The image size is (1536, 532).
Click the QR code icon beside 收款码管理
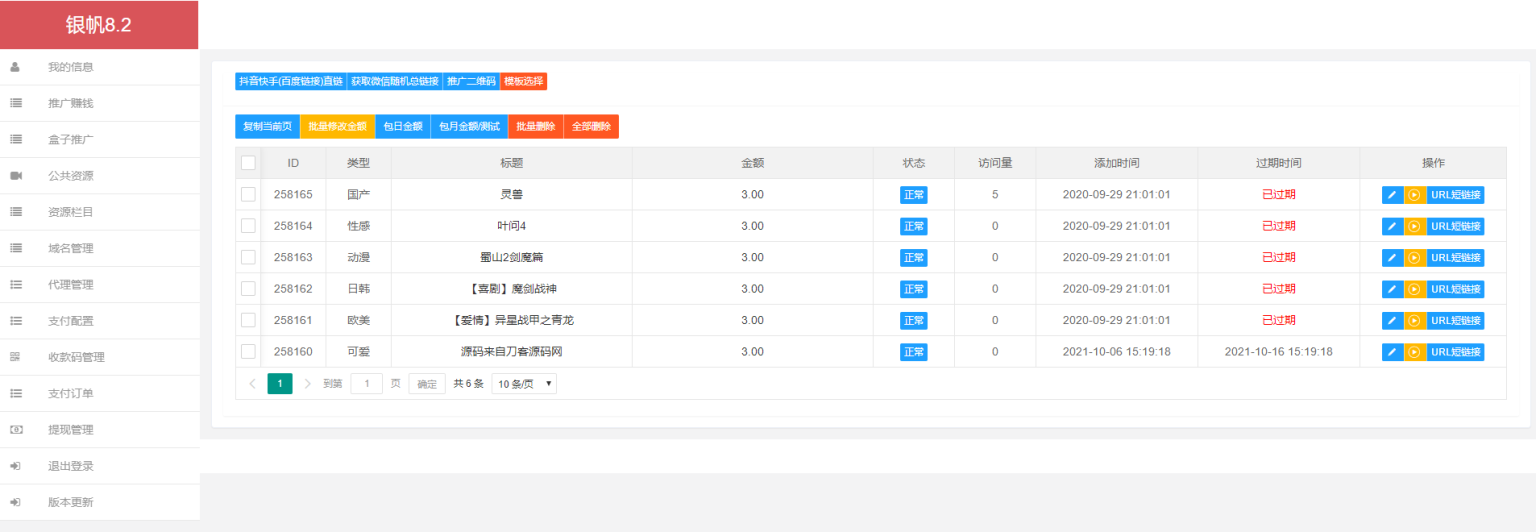15,357
